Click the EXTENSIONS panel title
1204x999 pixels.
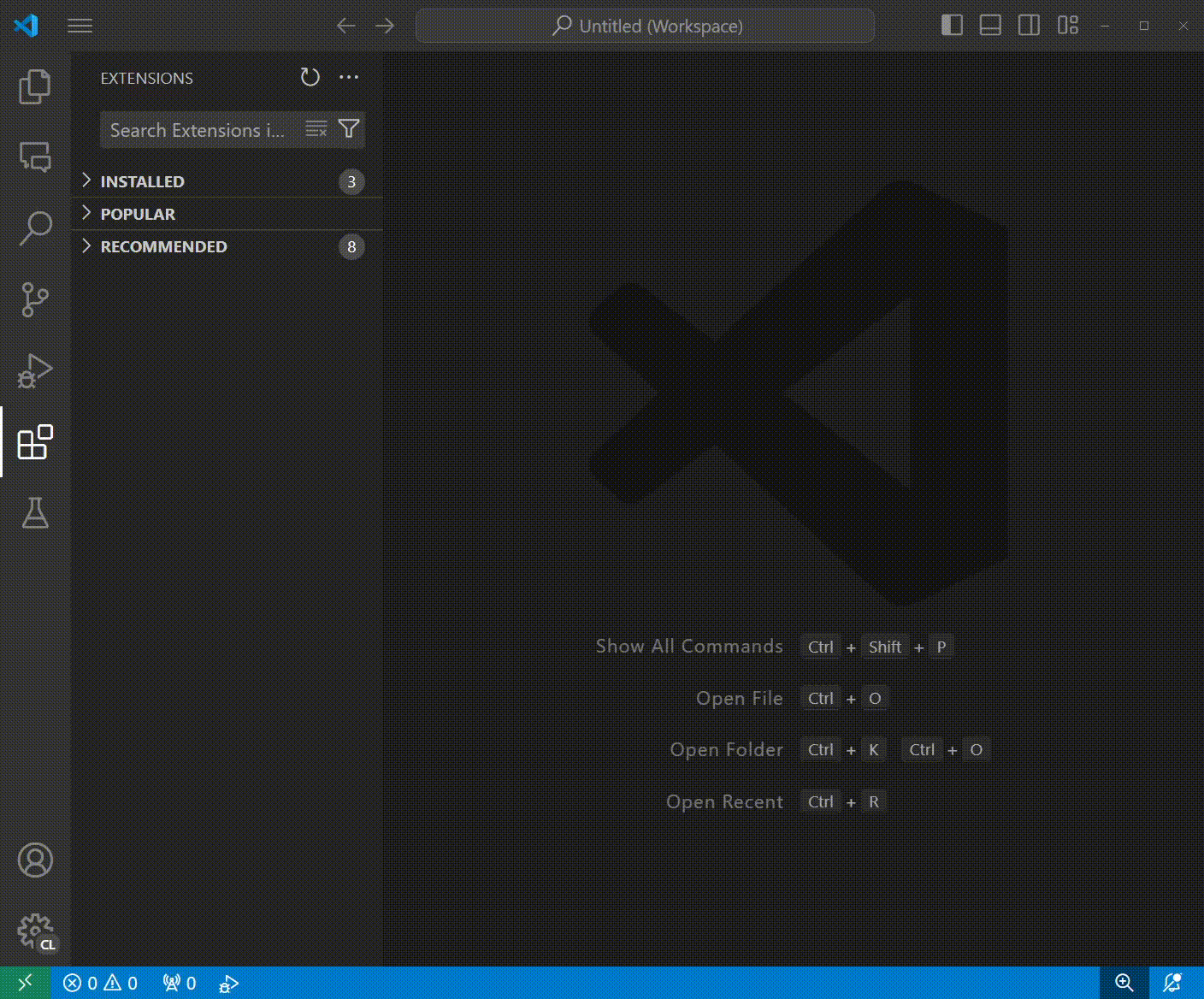tap(147, 78)
